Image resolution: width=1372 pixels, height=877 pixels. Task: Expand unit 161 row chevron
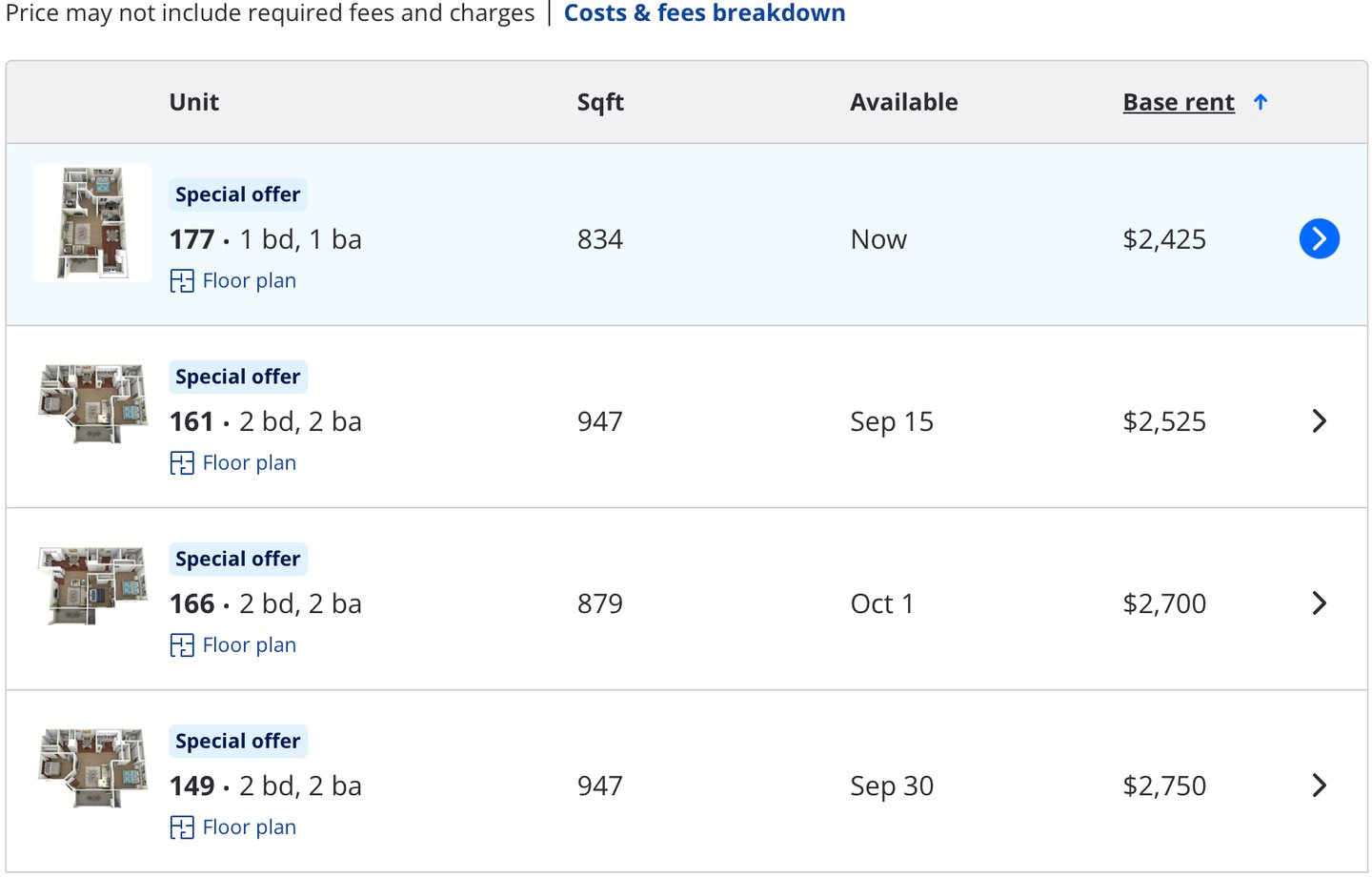[1319, 421]
